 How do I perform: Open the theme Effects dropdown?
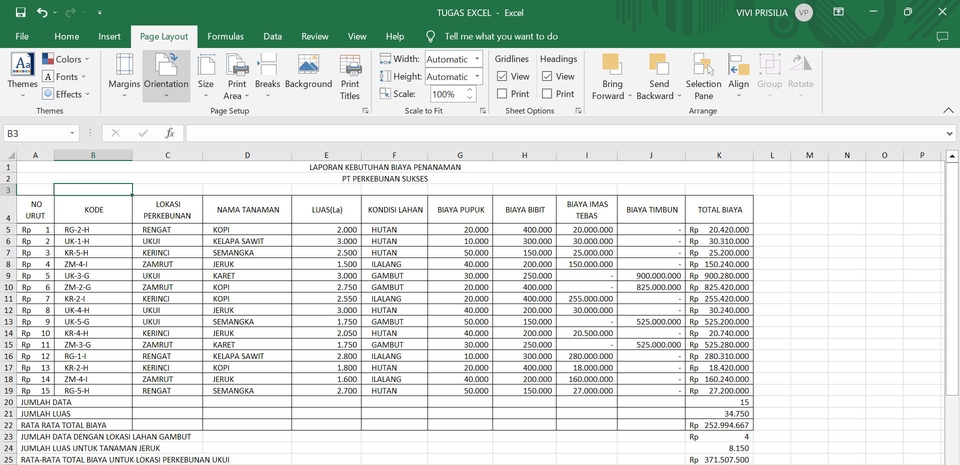click(66, 94)
